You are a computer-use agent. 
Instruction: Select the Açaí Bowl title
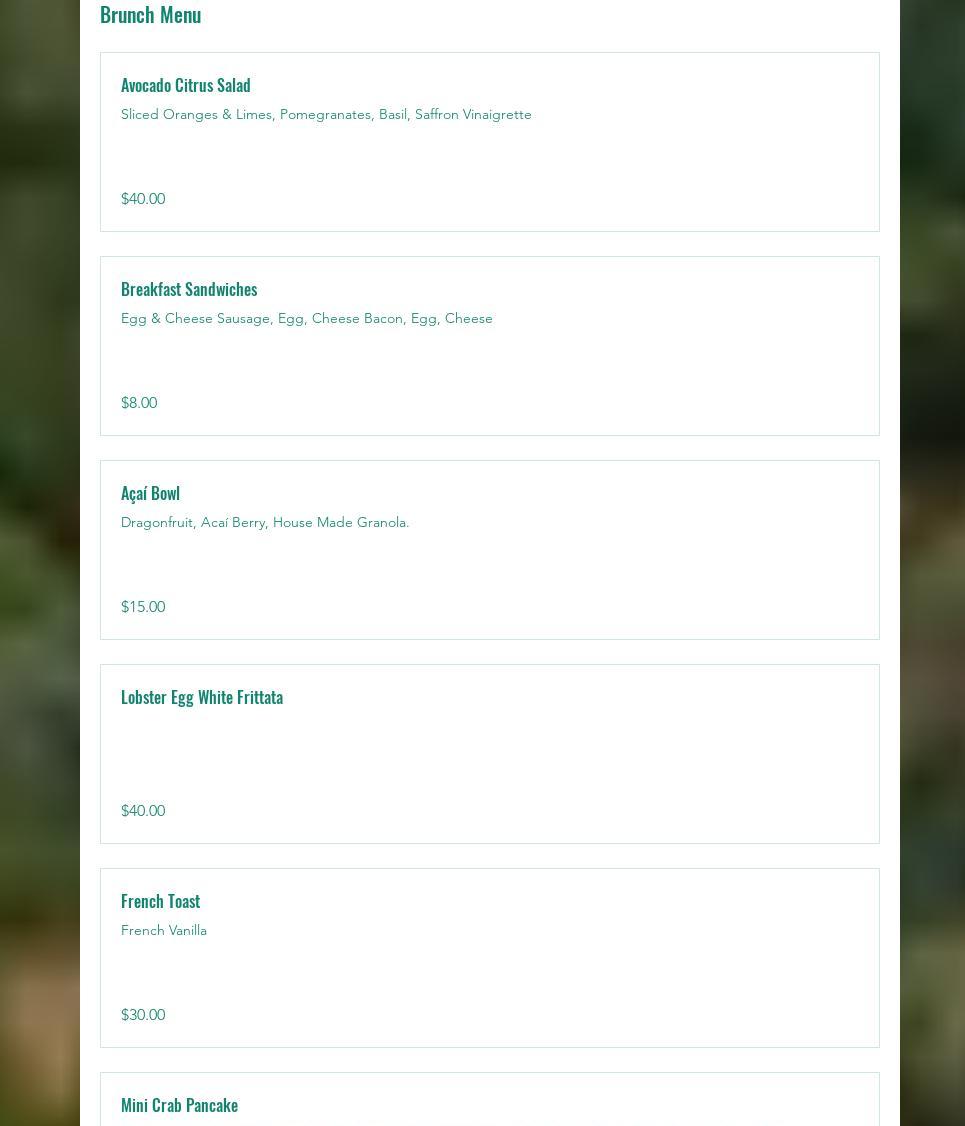tap(150, 493)
